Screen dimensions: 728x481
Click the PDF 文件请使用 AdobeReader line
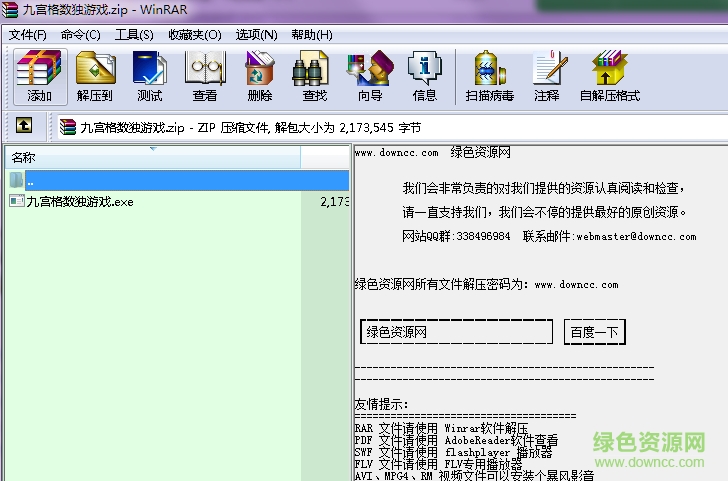coord(456,440)
